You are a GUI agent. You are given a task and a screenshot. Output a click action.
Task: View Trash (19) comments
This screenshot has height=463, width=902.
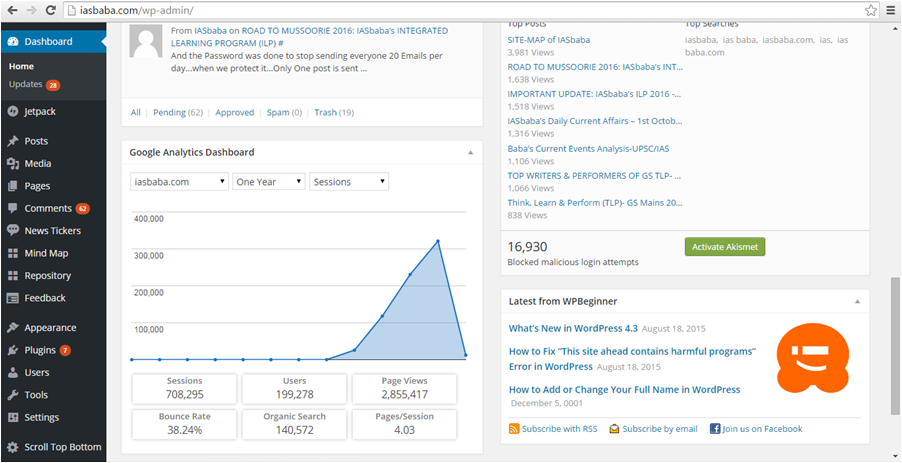click(x=334, y=113)
